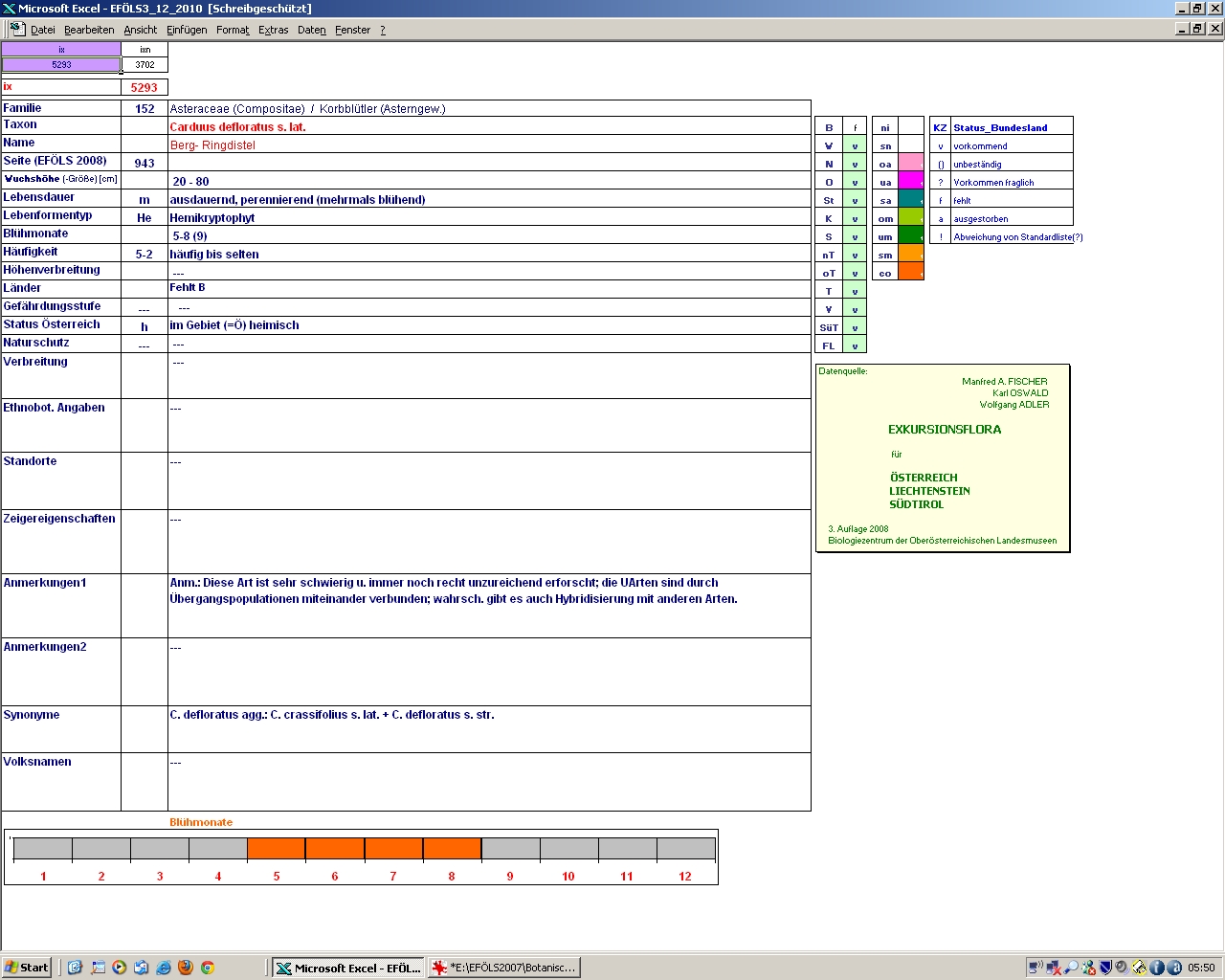Click the messenger tray icon with red badge
1225x980 pixels.
click(1088, 968)
